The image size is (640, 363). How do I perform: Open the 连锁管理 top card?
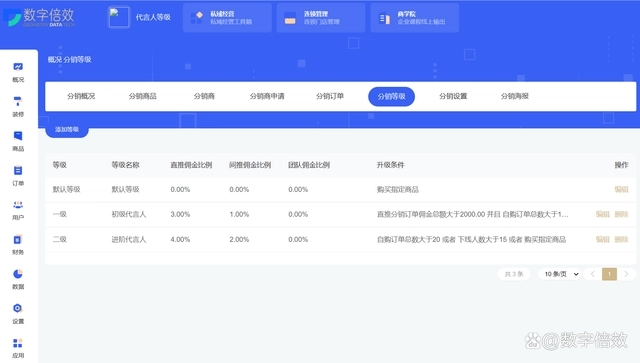321,18
